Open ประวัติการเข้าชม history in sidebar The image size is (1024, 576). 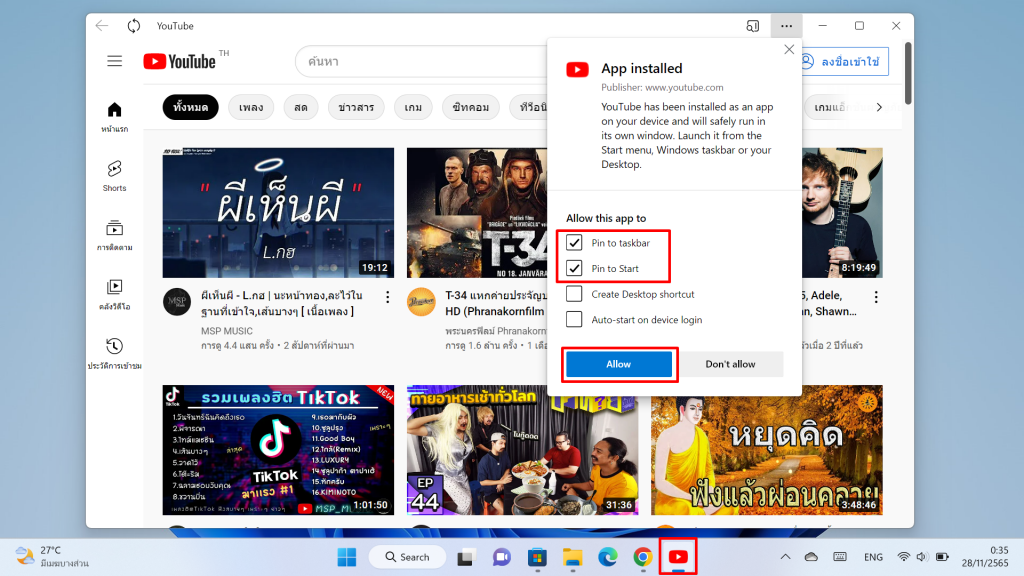(114, 353)
